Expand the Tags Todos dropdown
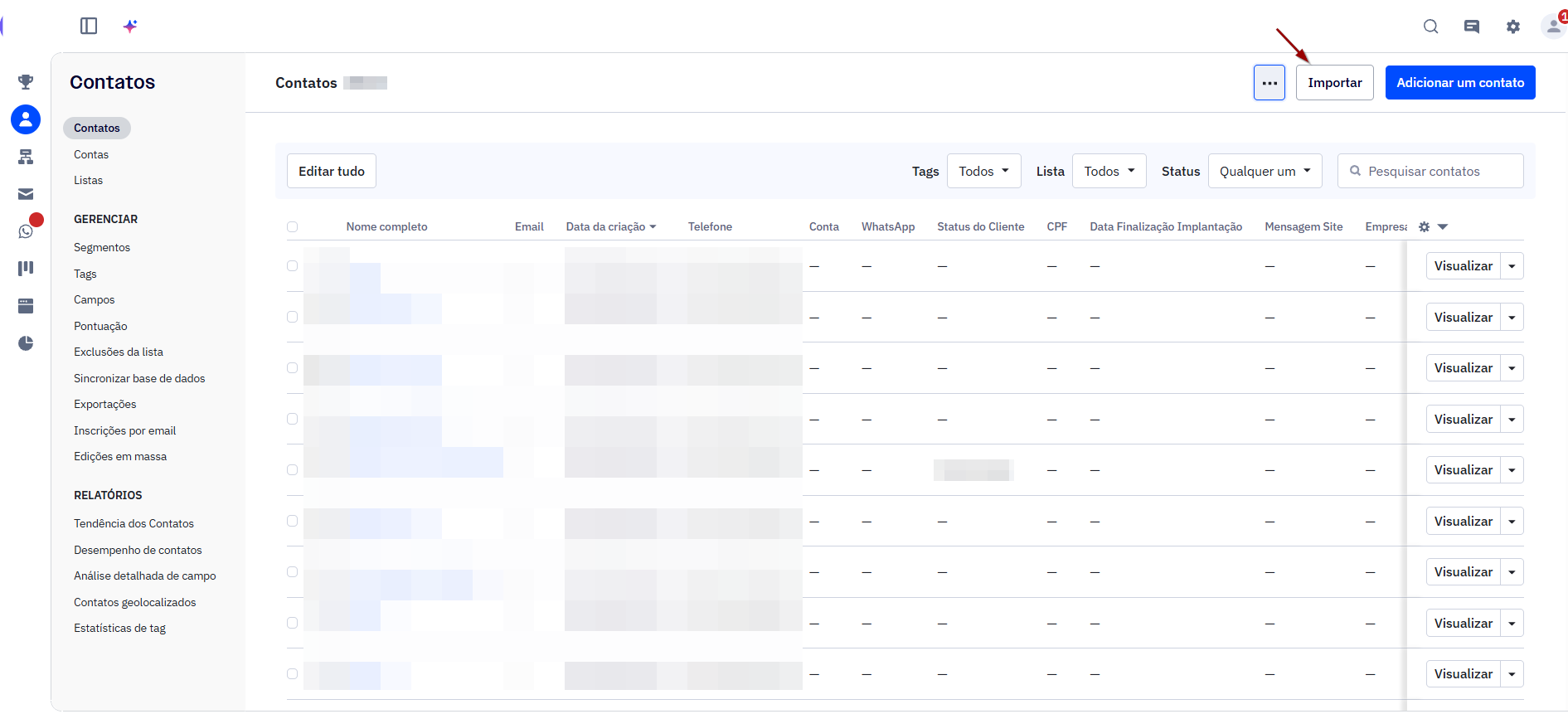 coord(983,171)
